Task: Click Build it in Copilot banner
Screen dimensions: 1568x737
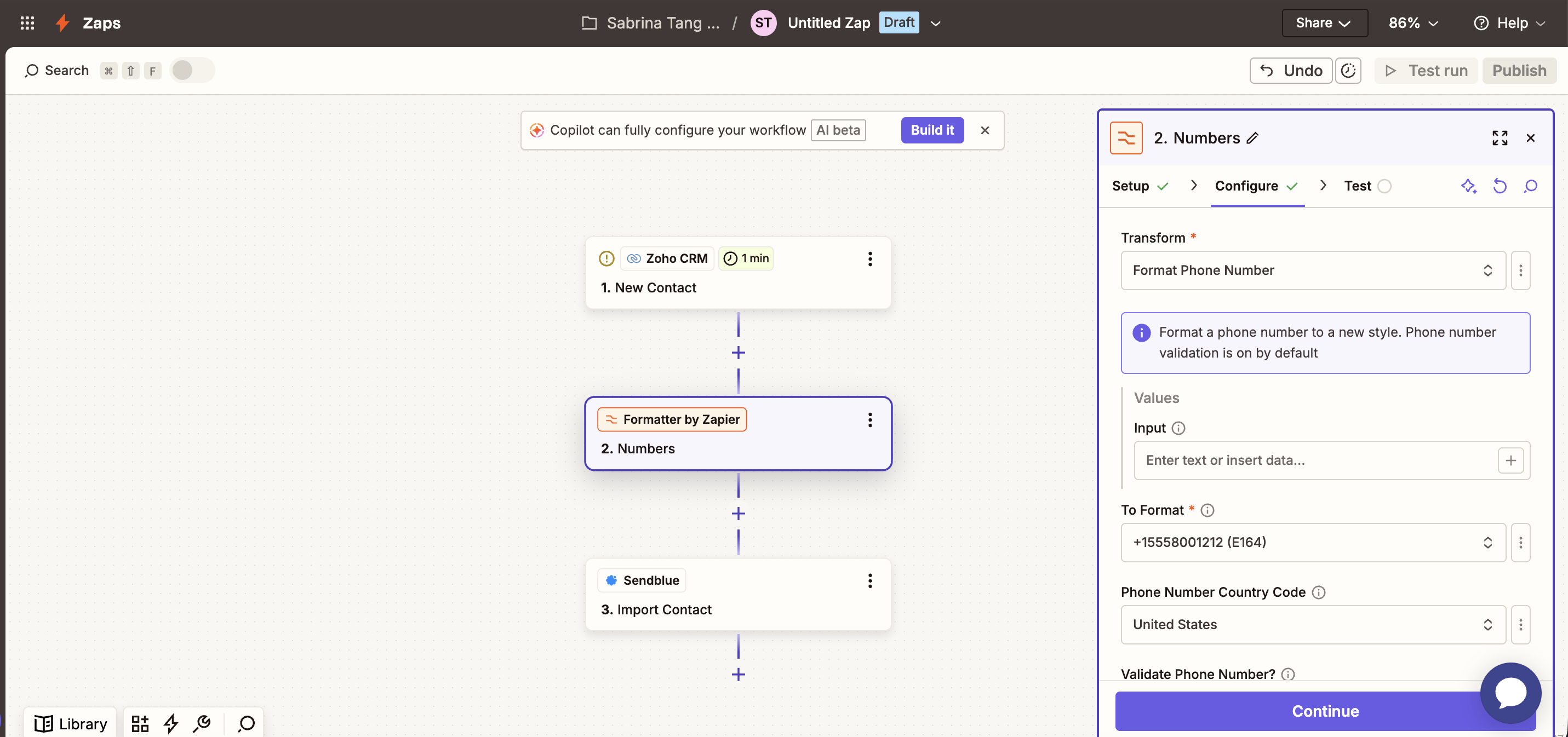Action: (x=932, y=130)
